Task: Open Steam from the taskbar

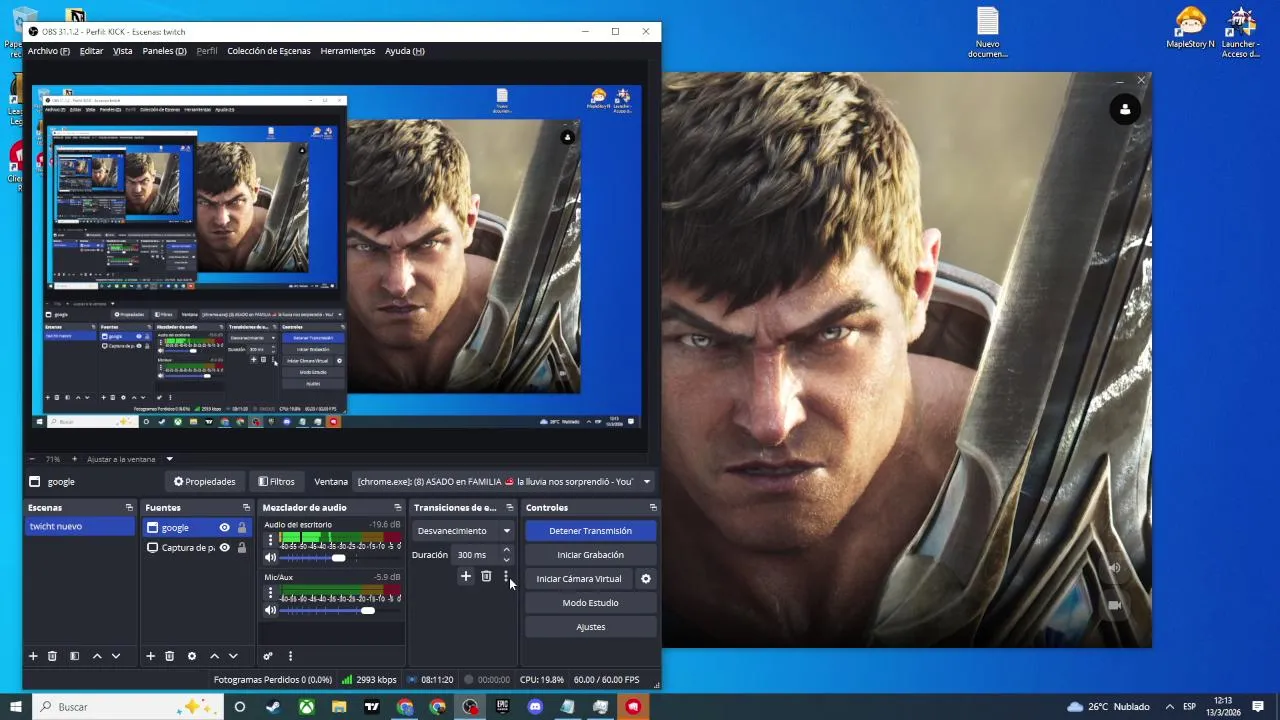Action: [x=273, y=707]
